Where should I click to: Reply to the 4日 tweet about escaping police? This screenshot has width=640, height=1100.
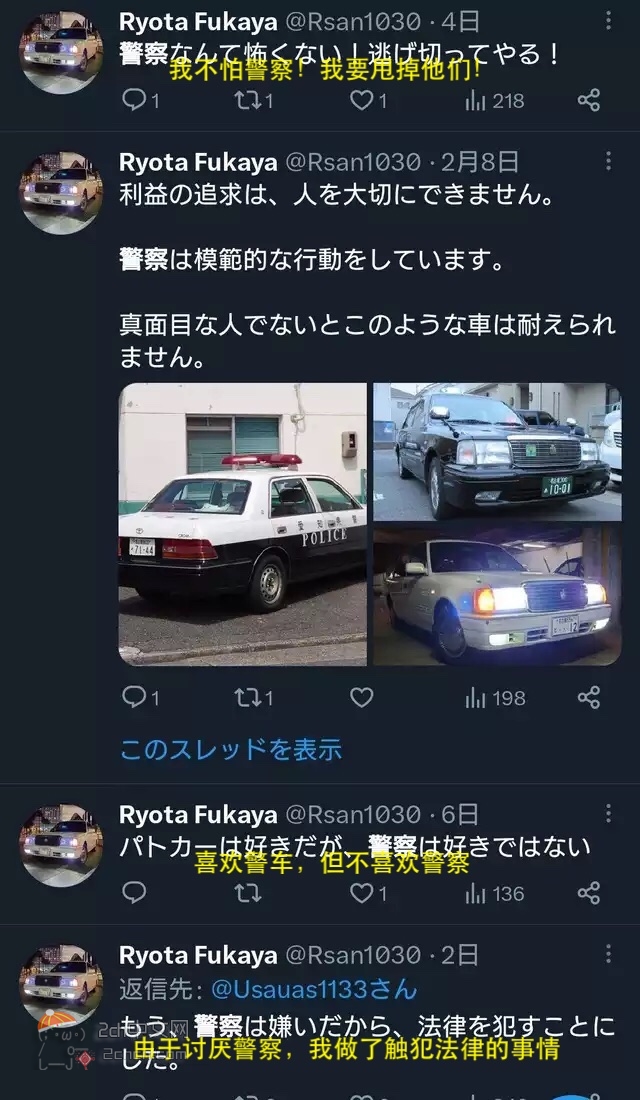[140, 101]
